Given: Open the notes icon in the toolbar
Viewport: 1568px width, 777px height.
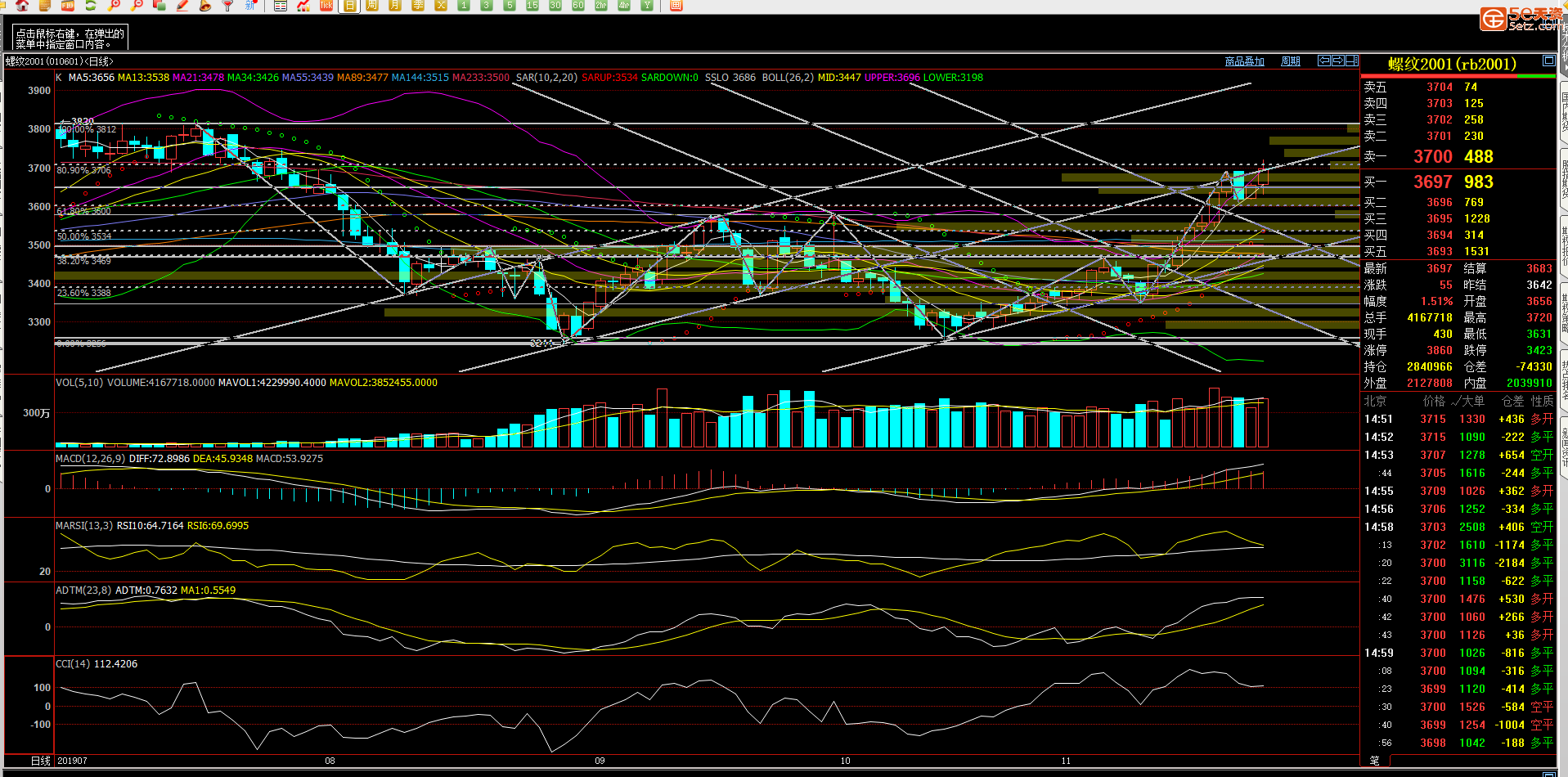Looking at the screenshot, I should click(45, 5).
